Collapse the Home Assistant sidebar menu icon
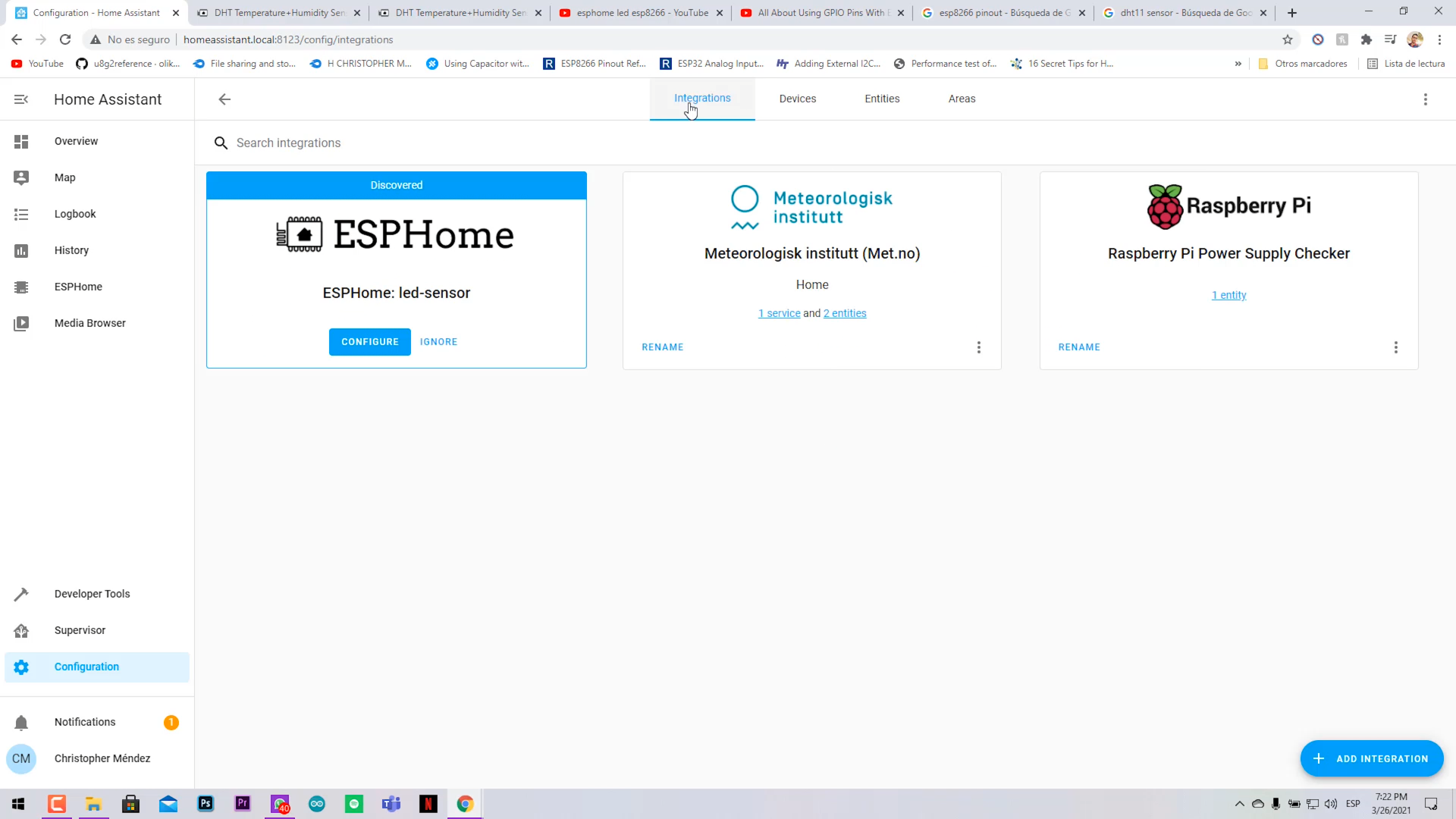This screenshot has width=1456, height=819. click(21, 99)
